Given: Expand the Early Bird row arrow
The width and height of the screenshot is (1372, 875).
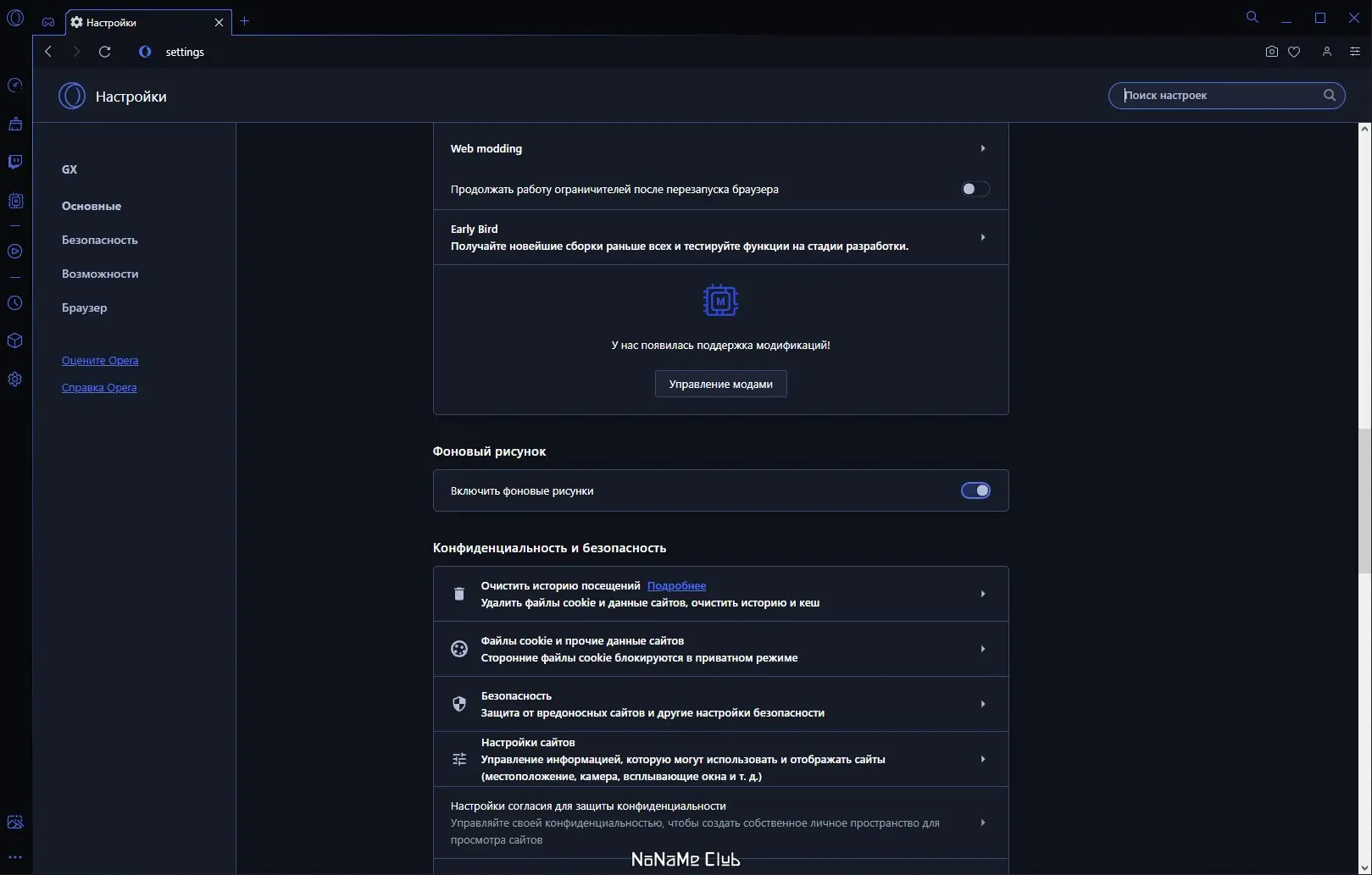Looking at the screenshot, I should click(983, 237).
